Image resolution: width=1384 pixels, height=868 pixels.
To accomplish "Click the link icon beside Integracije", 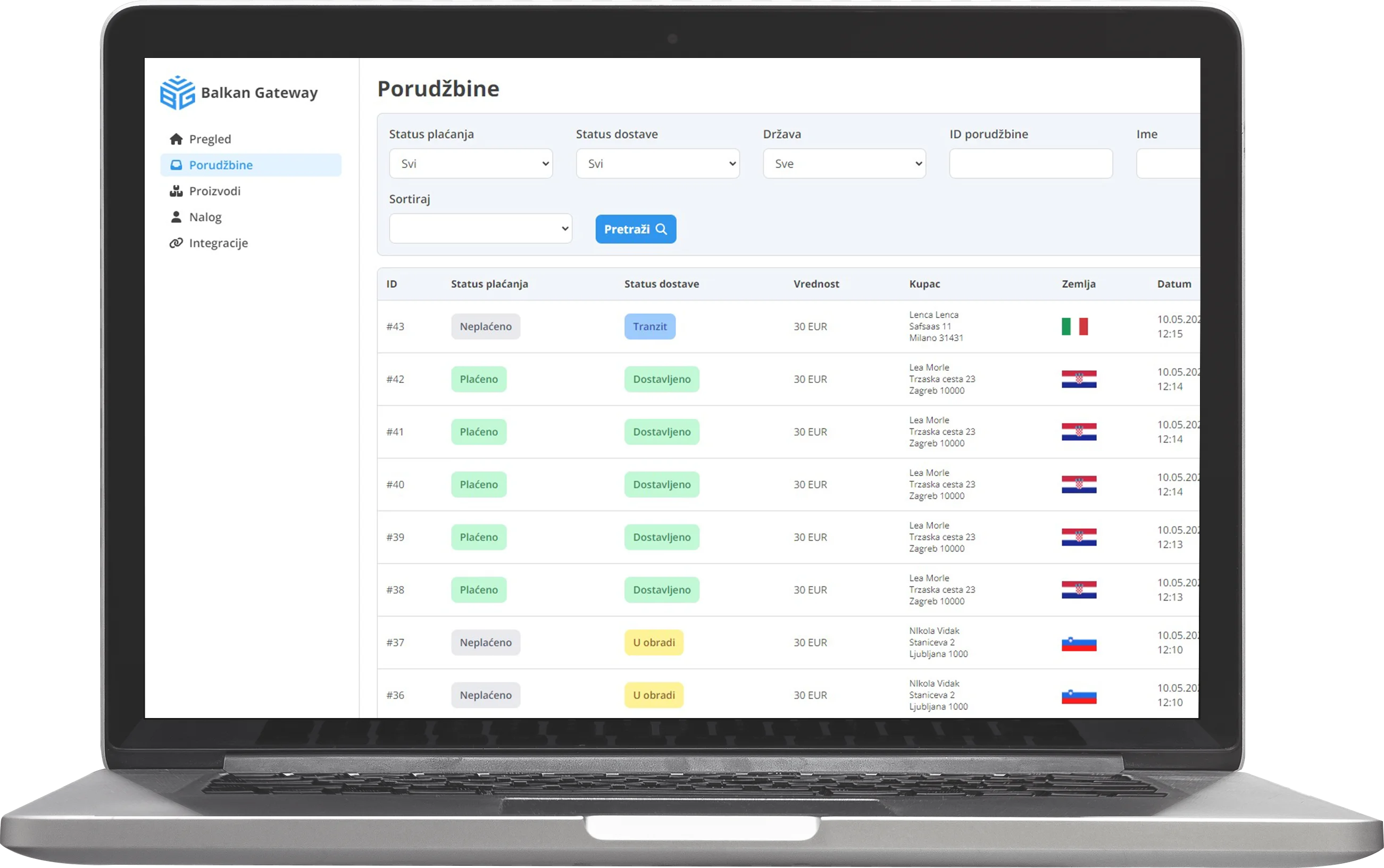I will tap(176, 243).
